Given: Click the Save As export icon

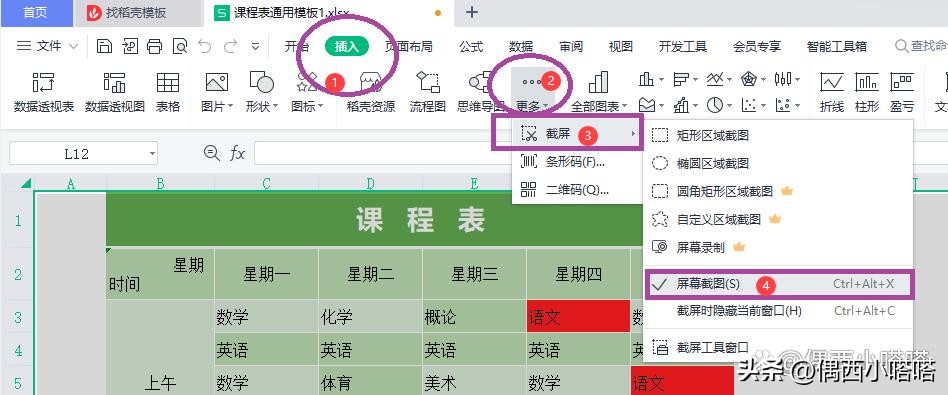Looking at the screenshot, I should tap(130, 46).
